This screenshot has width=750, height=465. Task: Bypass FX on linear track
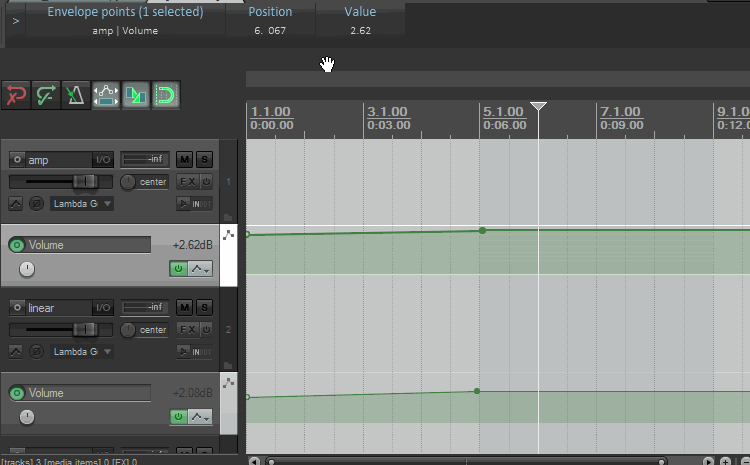tap(206, 330)
